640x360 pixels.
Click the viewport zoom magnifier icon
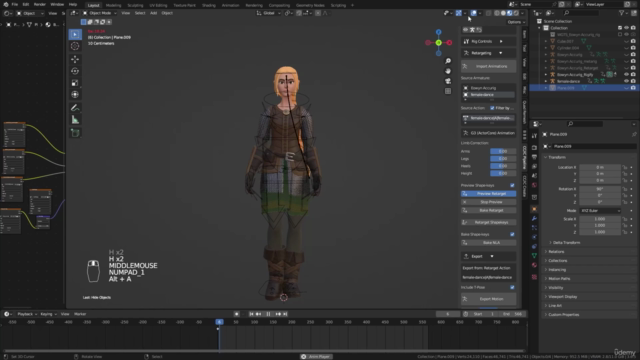(448, 61)
